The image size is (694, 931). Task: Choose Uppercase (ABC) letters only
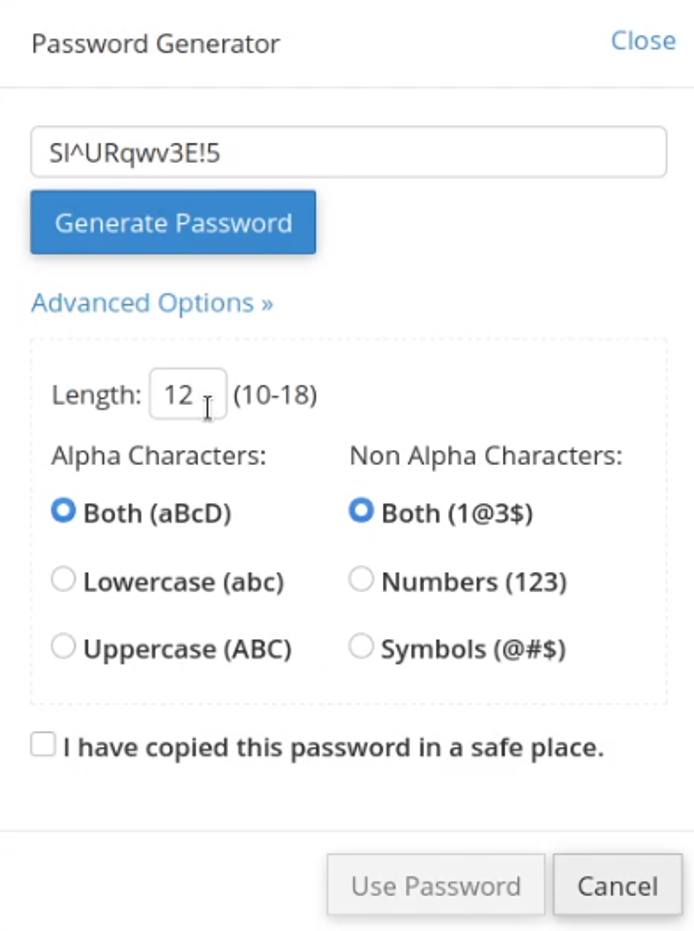click(x=62, y=646)
